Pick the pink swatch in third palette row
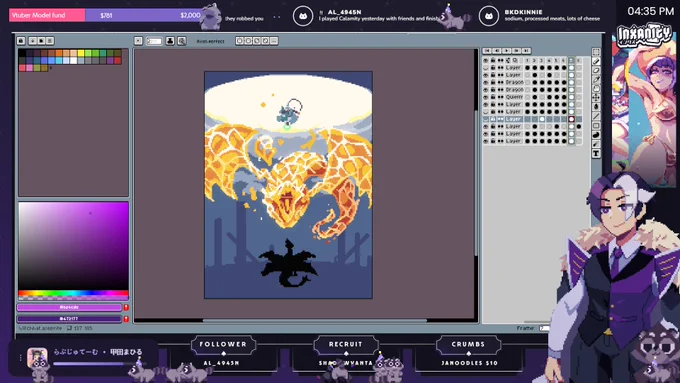This screenshot has width=680, height=383. tap(29, 68)
